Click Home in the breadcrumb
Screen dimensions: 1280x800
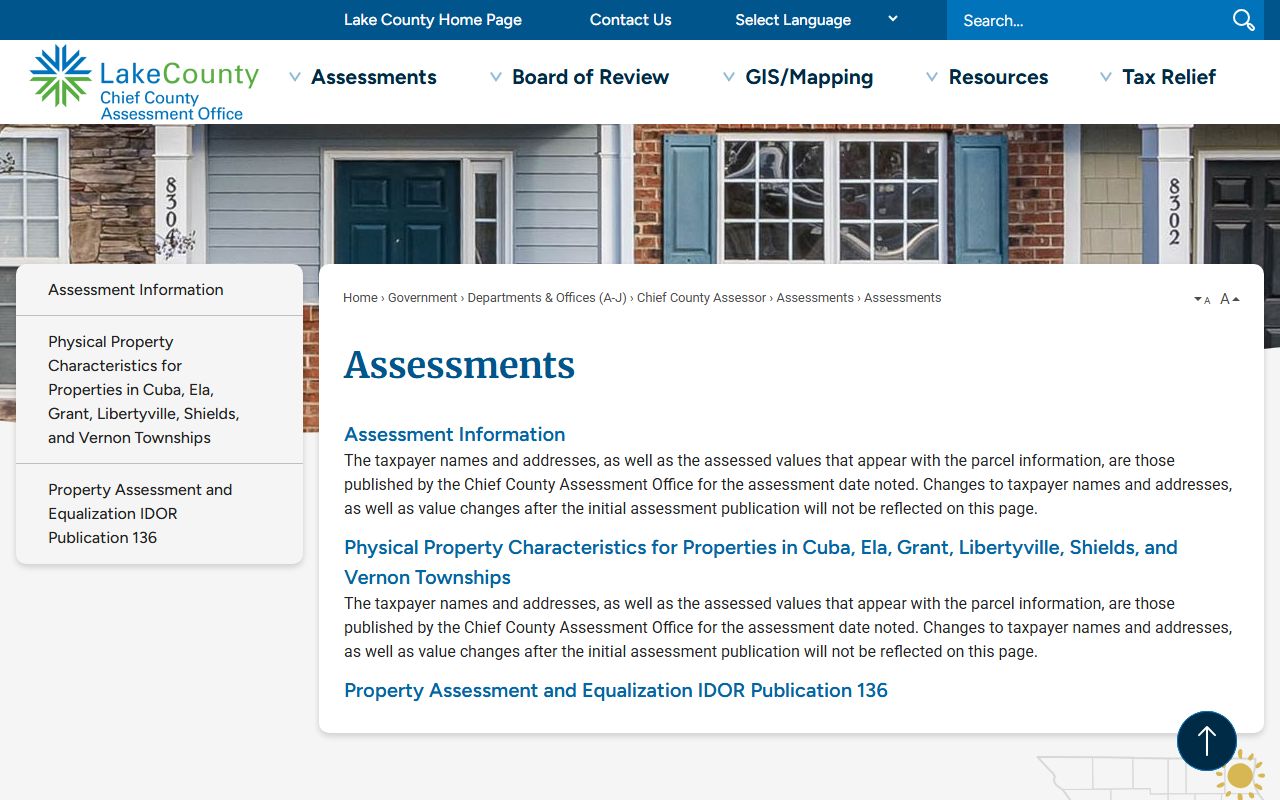(x=360, y=298)
